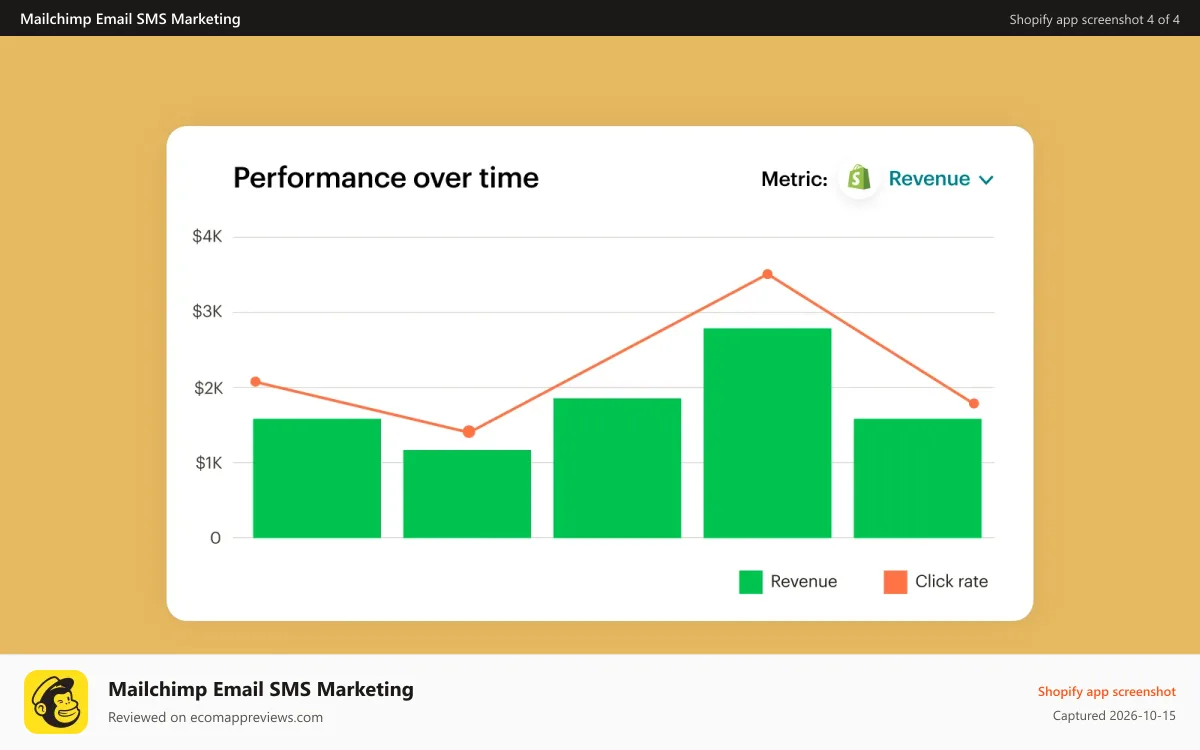The image size is (1200, 750).
Task: Click the orange Shopify app screenshot label
Action: pos(1107,691)
